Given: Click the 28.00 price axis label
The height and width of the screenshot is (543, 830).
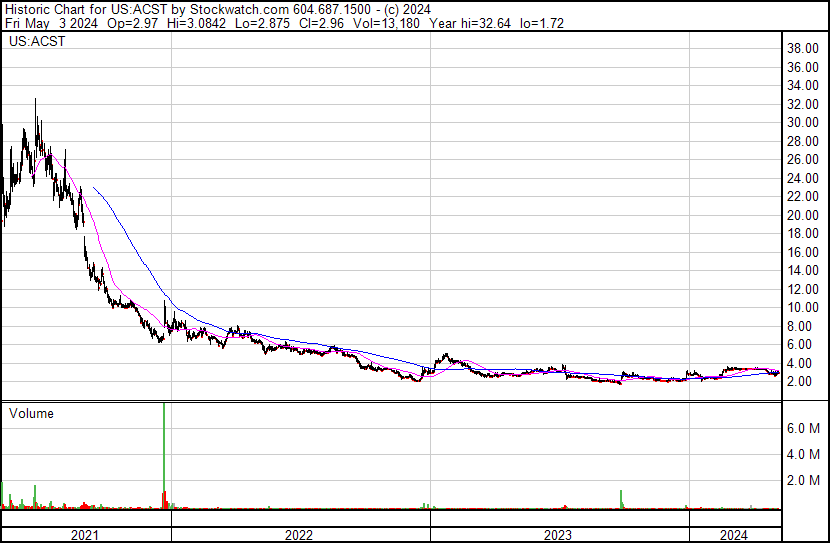Looking at the screenshot, I should pyautogui.click(x=803, y=141).
